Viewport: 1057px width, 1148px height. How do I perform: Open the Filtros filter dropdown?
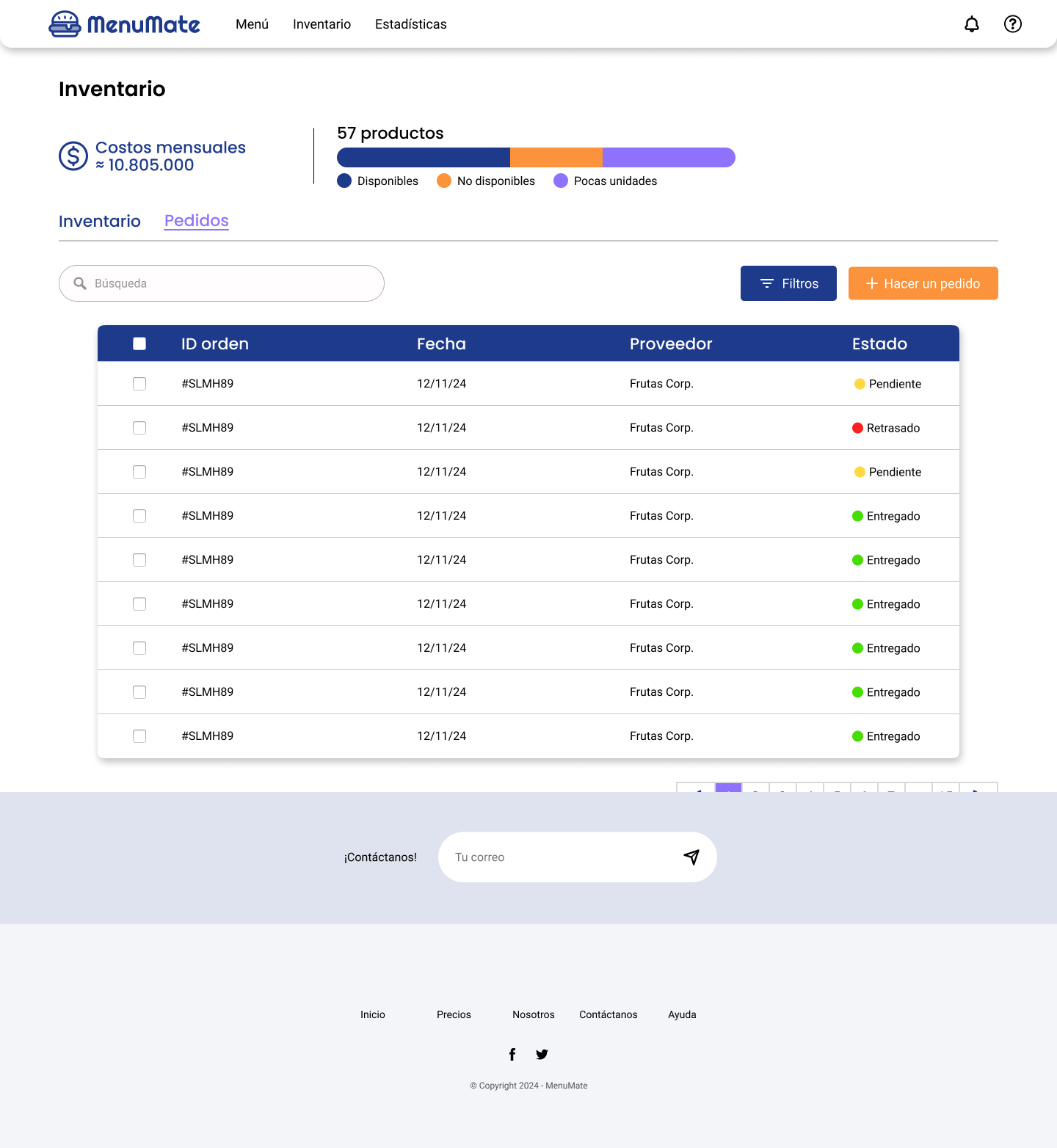788,283
